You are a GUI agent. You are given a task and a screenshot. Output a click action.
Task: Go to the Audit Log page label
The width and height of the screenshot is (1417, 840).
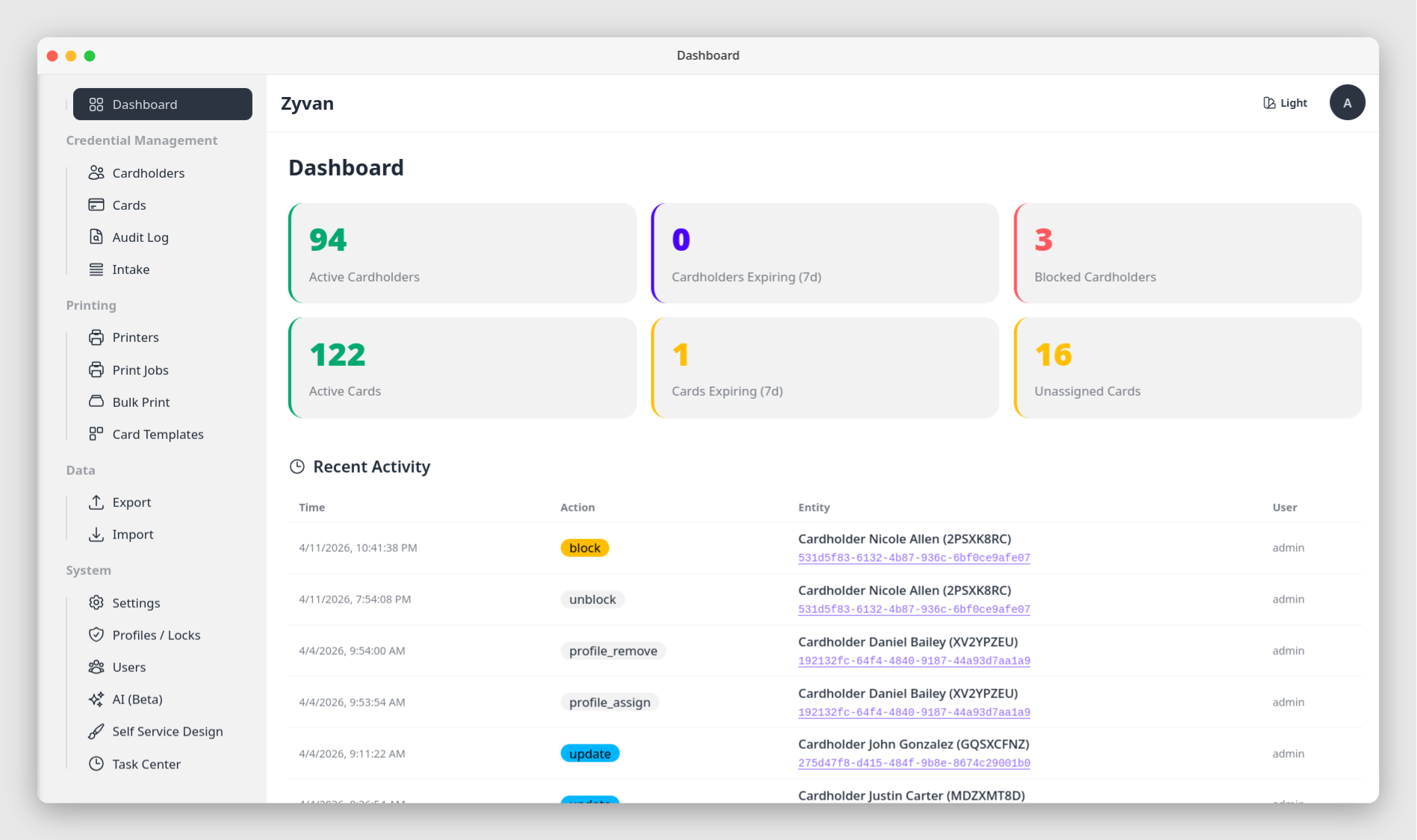[140, 237]
